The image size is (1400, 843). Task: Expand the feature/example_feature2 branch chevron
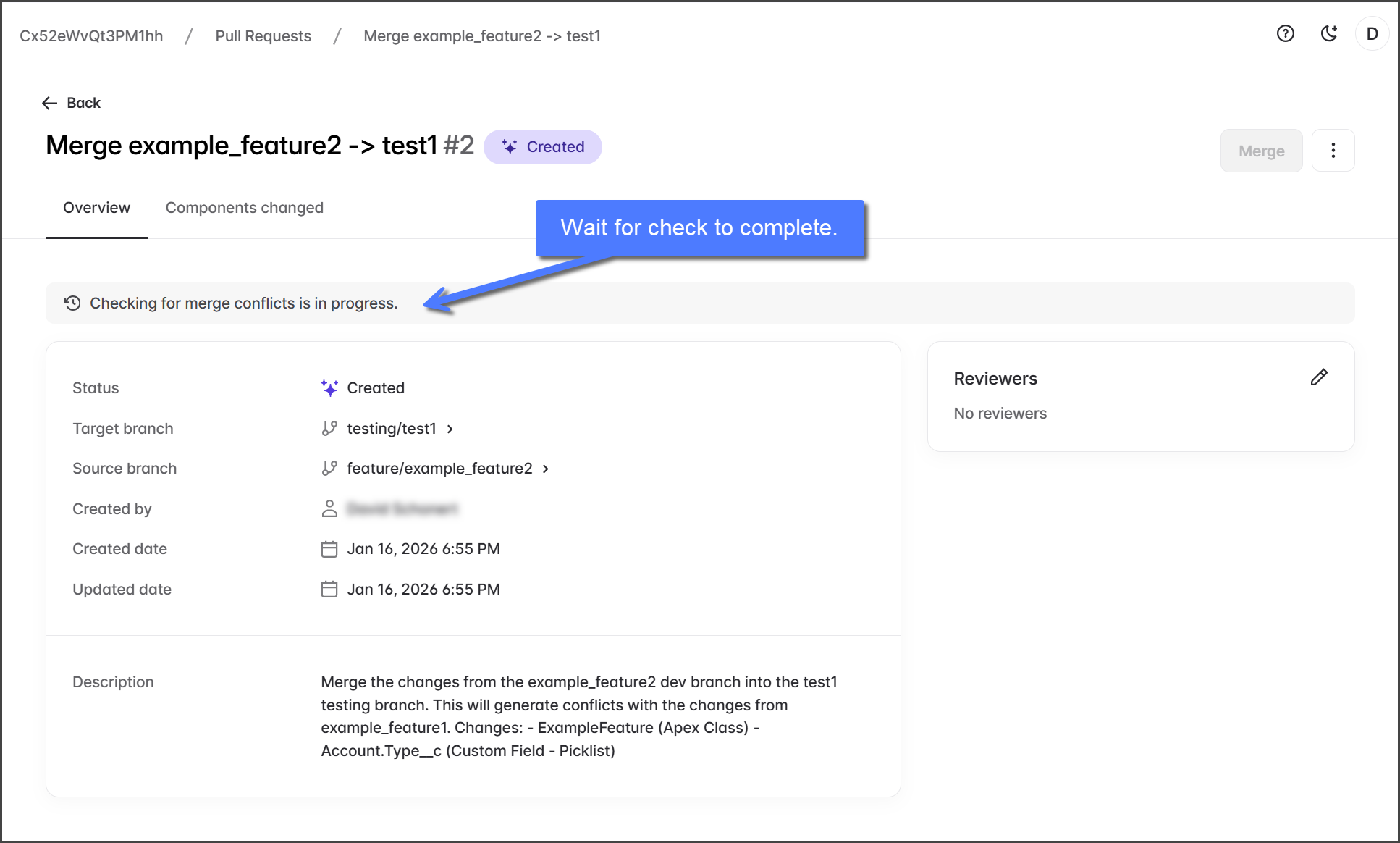pyautogui.click(x=546, y=469)
